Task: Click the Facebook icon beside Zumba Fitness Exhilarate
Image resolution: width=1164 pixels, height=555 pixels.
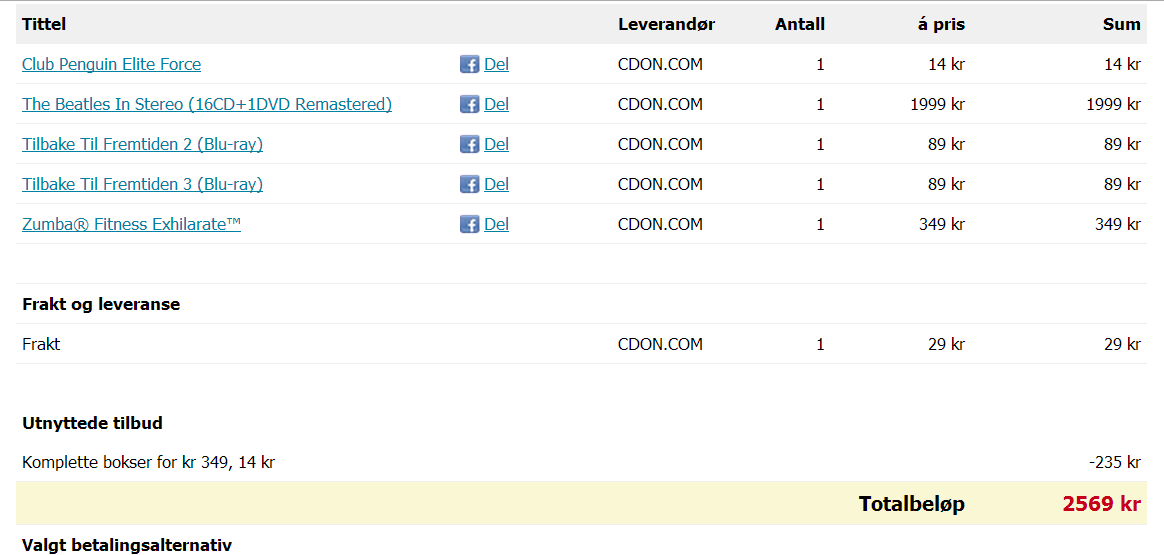Action: pos(469,224)
